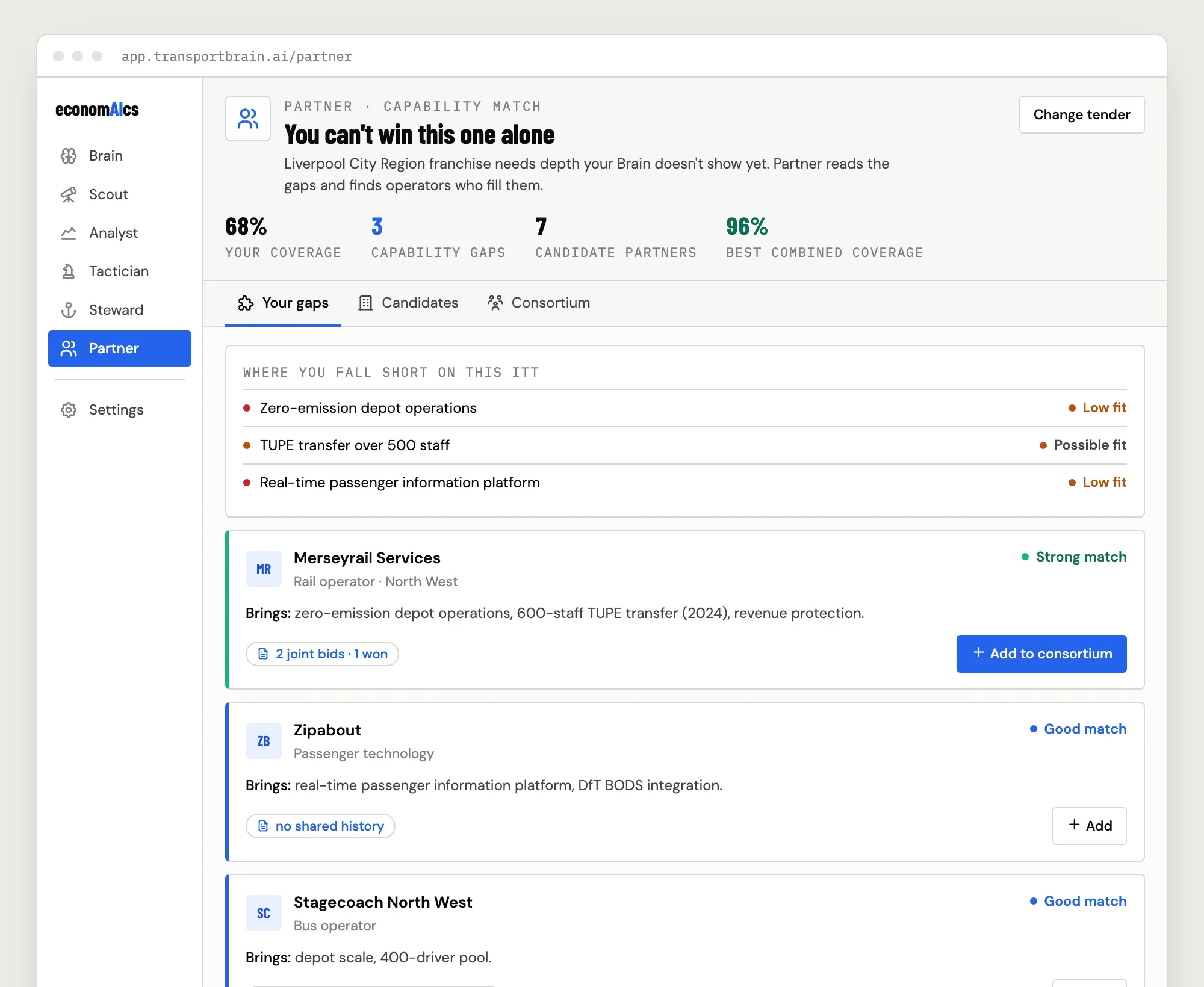This screenshot has height=987, width=1204.
Task: Open the no shared history chip
Action: [320, 826]
